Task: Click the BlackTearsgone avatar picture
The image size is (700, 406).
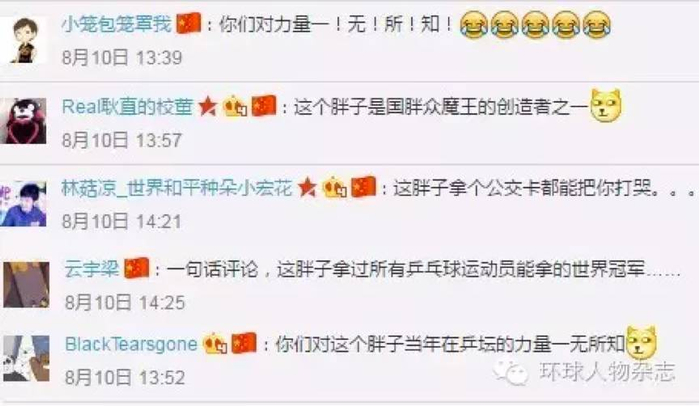Action: click(26, 359)
